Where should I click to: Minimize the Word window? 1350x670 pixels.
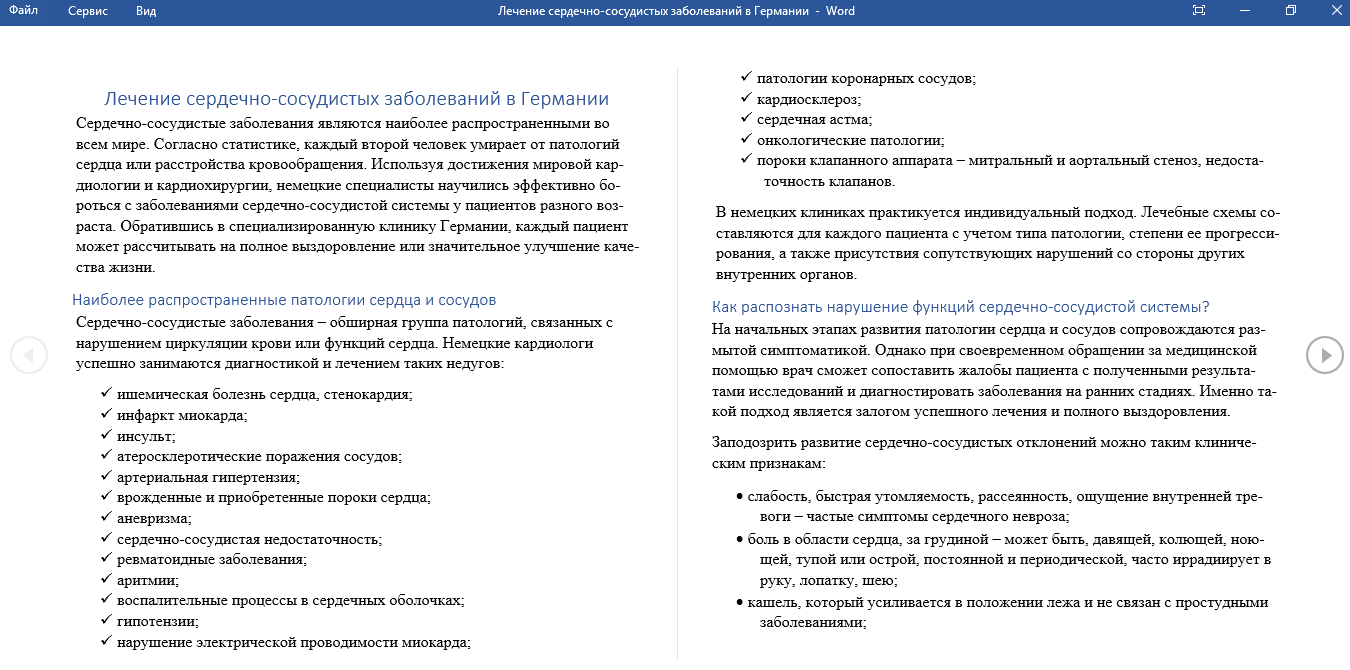1244,11
